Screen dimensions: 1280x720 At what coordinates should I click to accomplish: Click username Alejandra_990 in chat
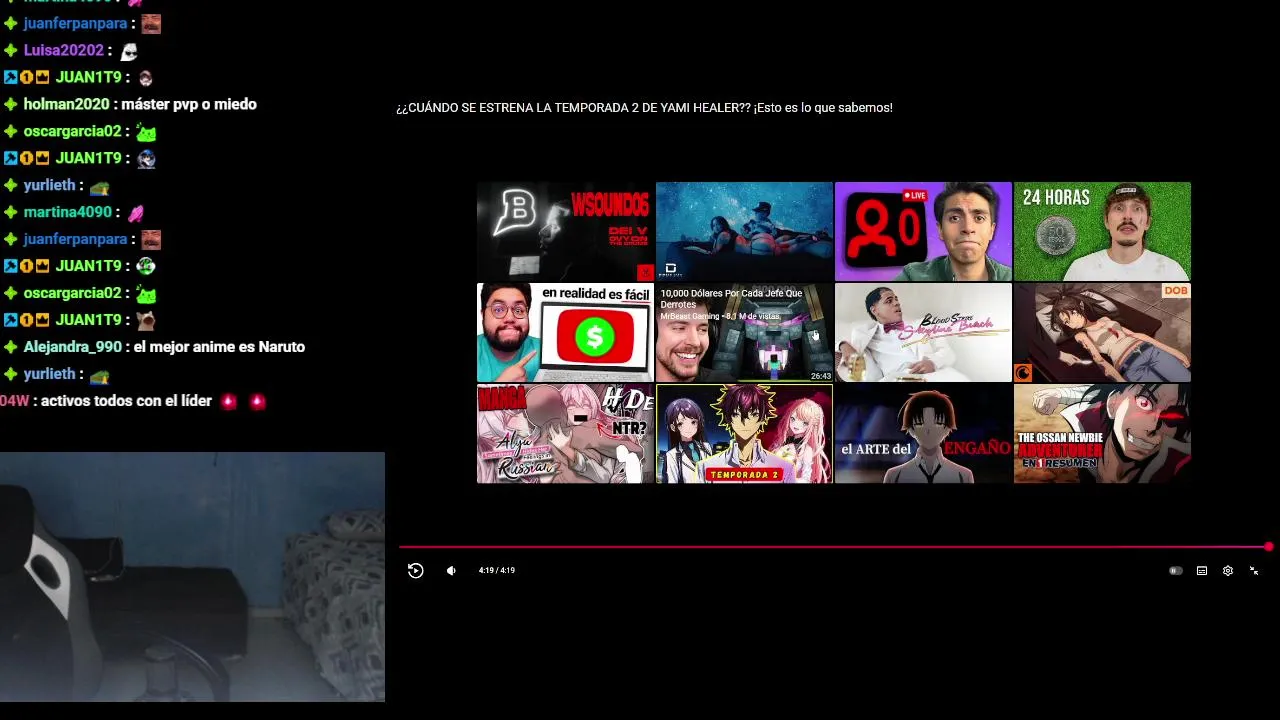(x=72, y=347)
